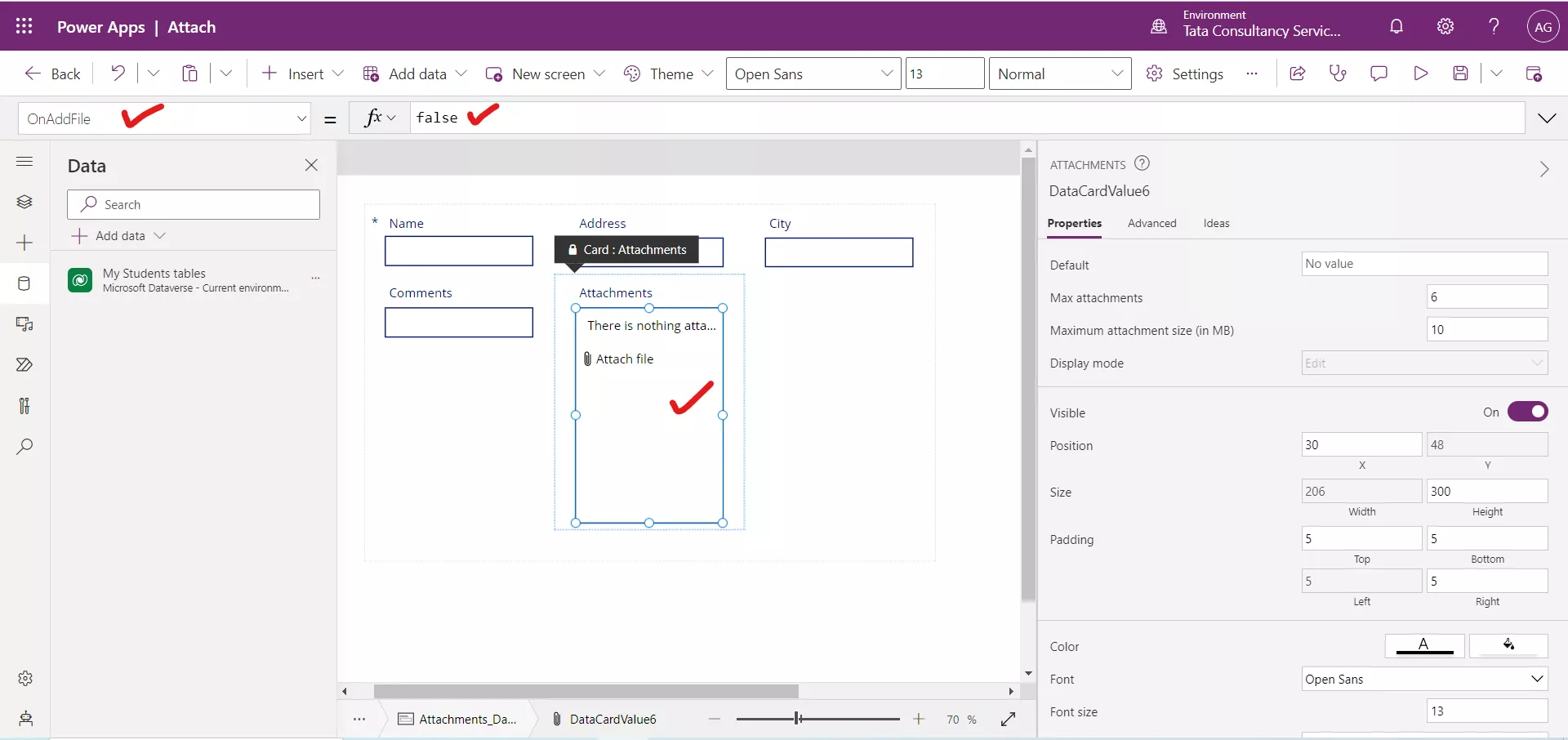
Task: Select the Insert panel from the sidebar
Action: tap(24, 243)
